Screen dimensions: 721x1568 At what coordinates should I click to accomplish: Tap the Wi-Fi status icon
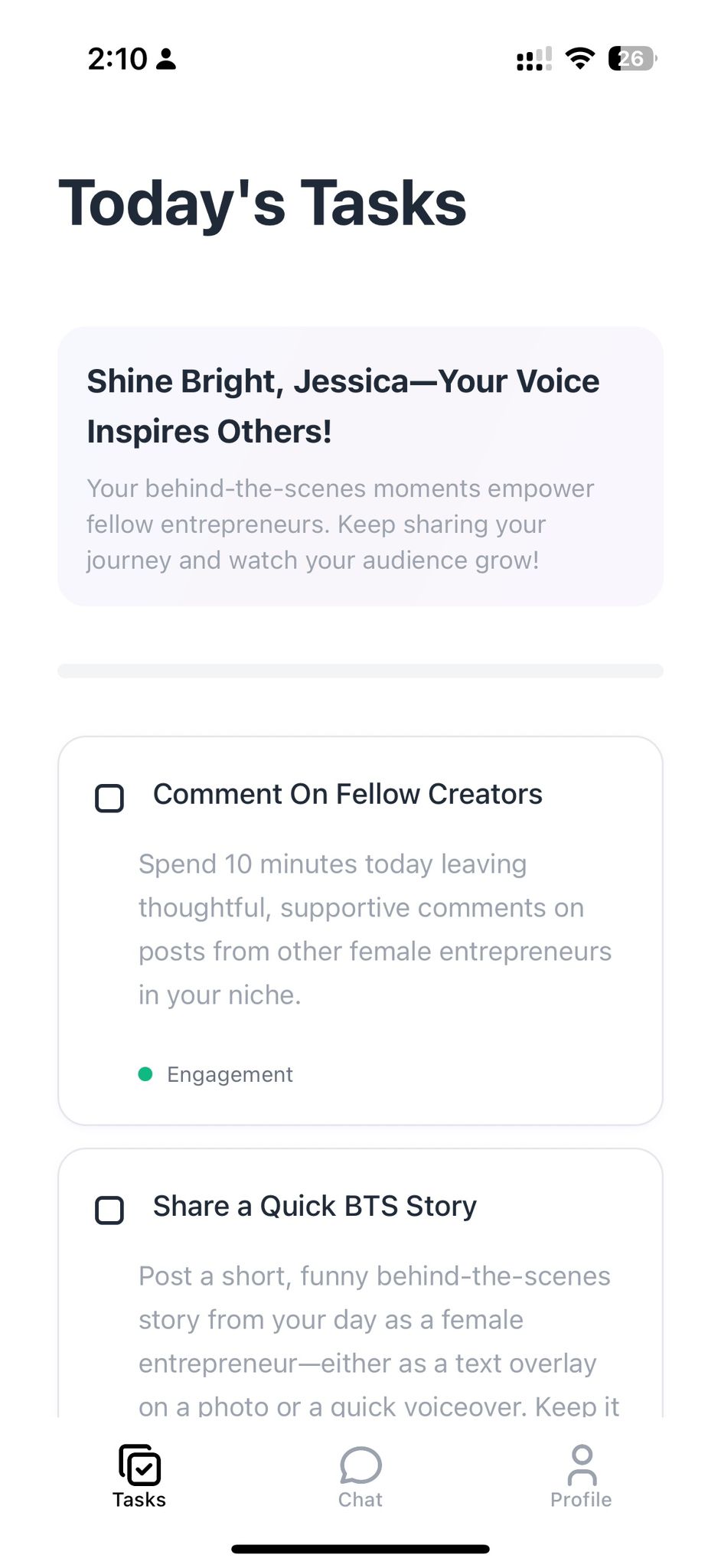[580, 58]
